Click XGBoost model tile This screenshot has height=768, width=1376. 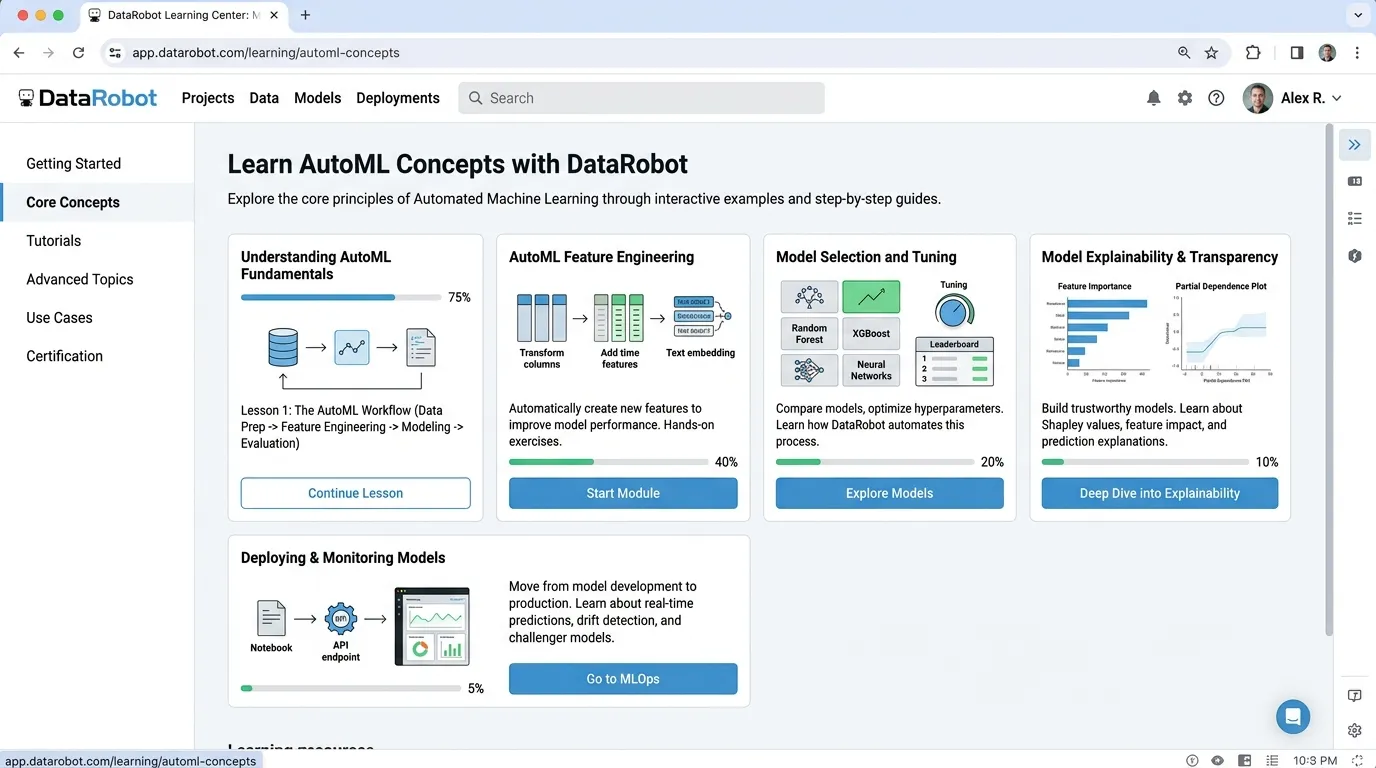(871, 334)
